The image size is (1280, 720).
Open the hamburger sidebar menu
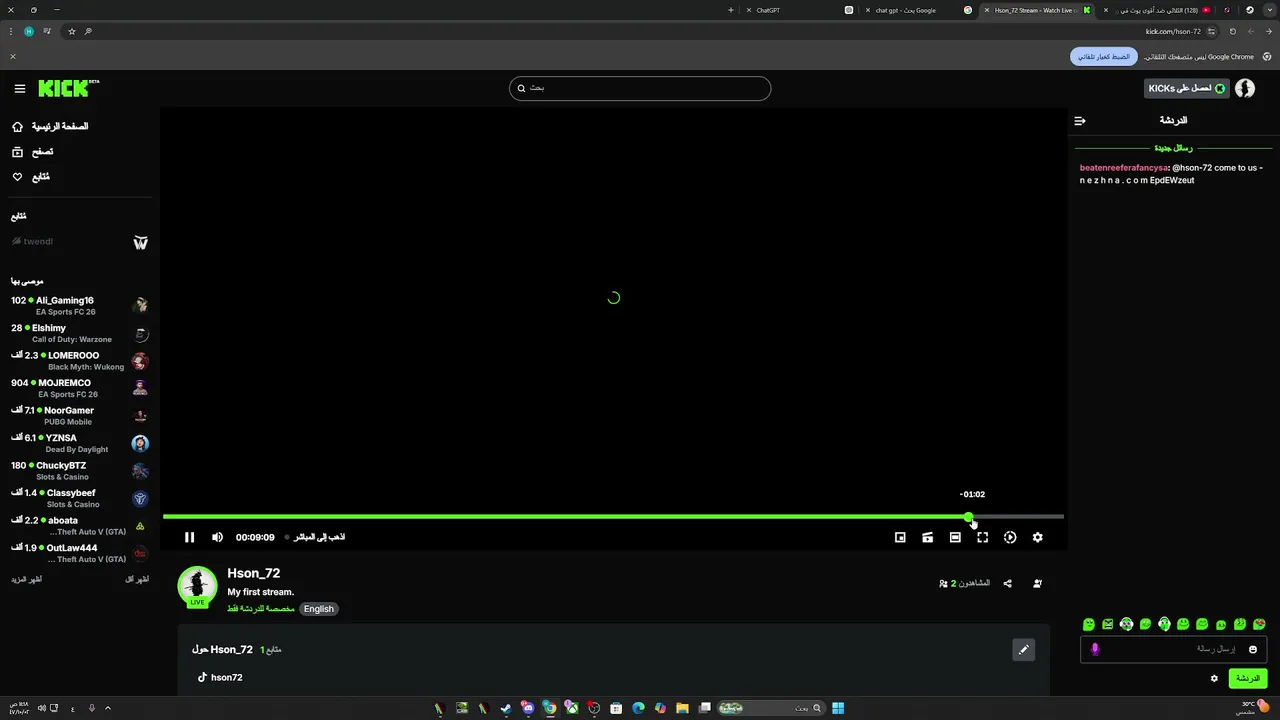click(x=20, y=89)
